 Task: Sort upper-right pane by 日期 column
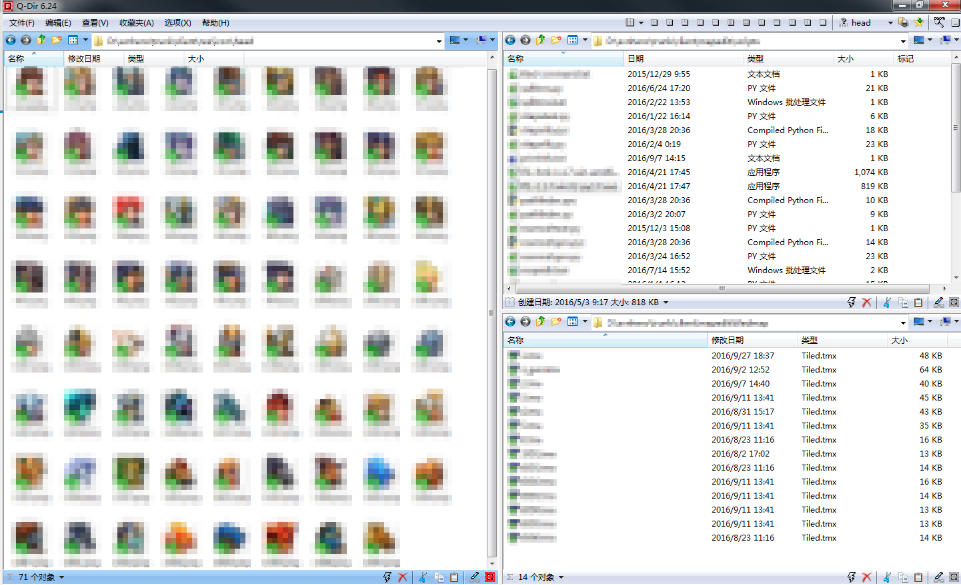tap(683, 59)
